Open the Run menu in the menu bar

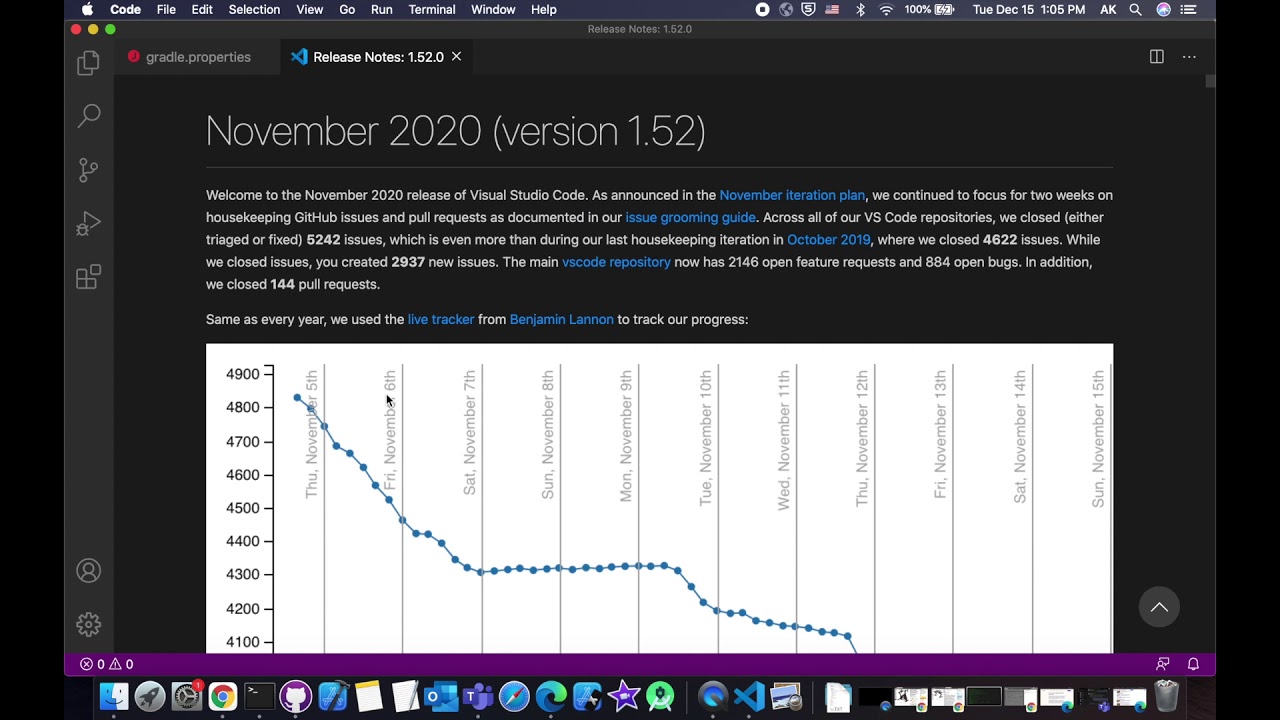click(381, 9)
